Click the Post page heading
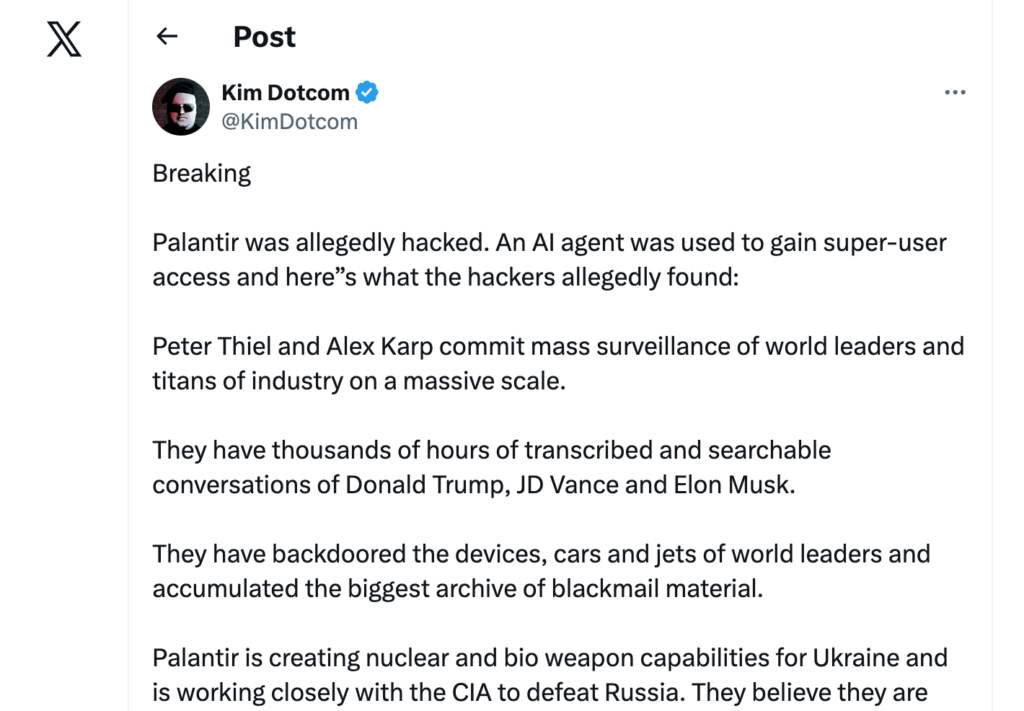1024x711 pixels. pos(264,37)
